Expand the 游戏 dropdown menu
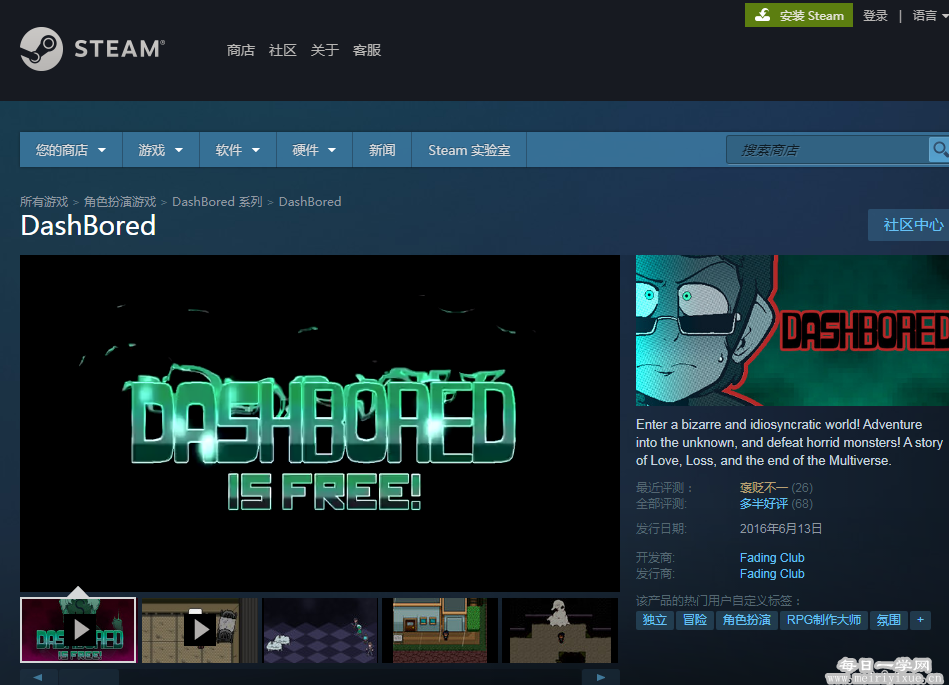Screen dimensions: 949x685 (160, 149)
